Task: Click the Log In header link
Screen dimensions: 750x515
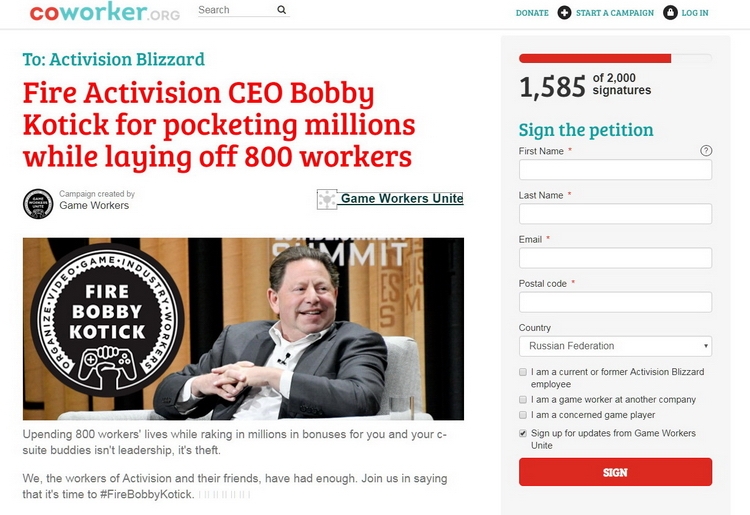Action: 695,13
